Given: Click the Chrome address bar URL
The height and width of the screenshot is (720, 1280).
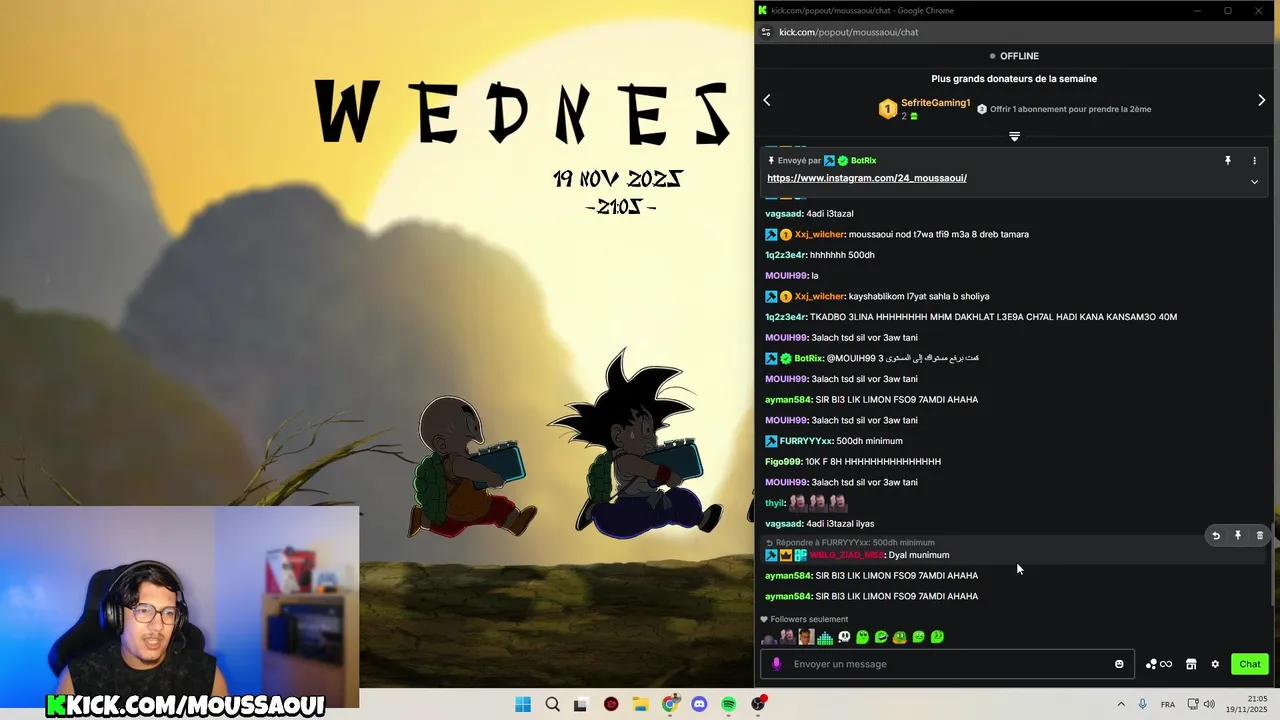Looking at the screenshot, I should [x=848, y=32].
